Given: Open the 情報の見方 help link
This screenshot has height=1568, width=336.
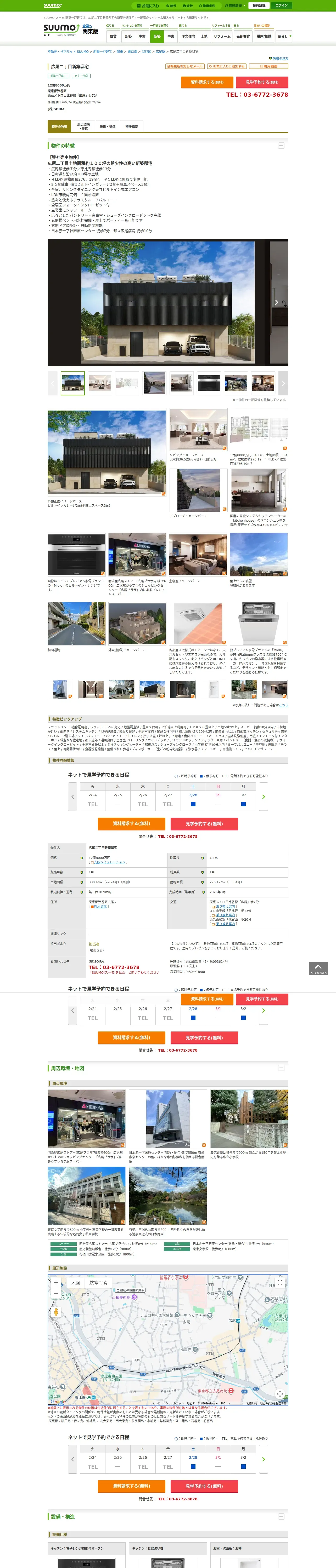Looking at the screenshot, I should (280, 59).
